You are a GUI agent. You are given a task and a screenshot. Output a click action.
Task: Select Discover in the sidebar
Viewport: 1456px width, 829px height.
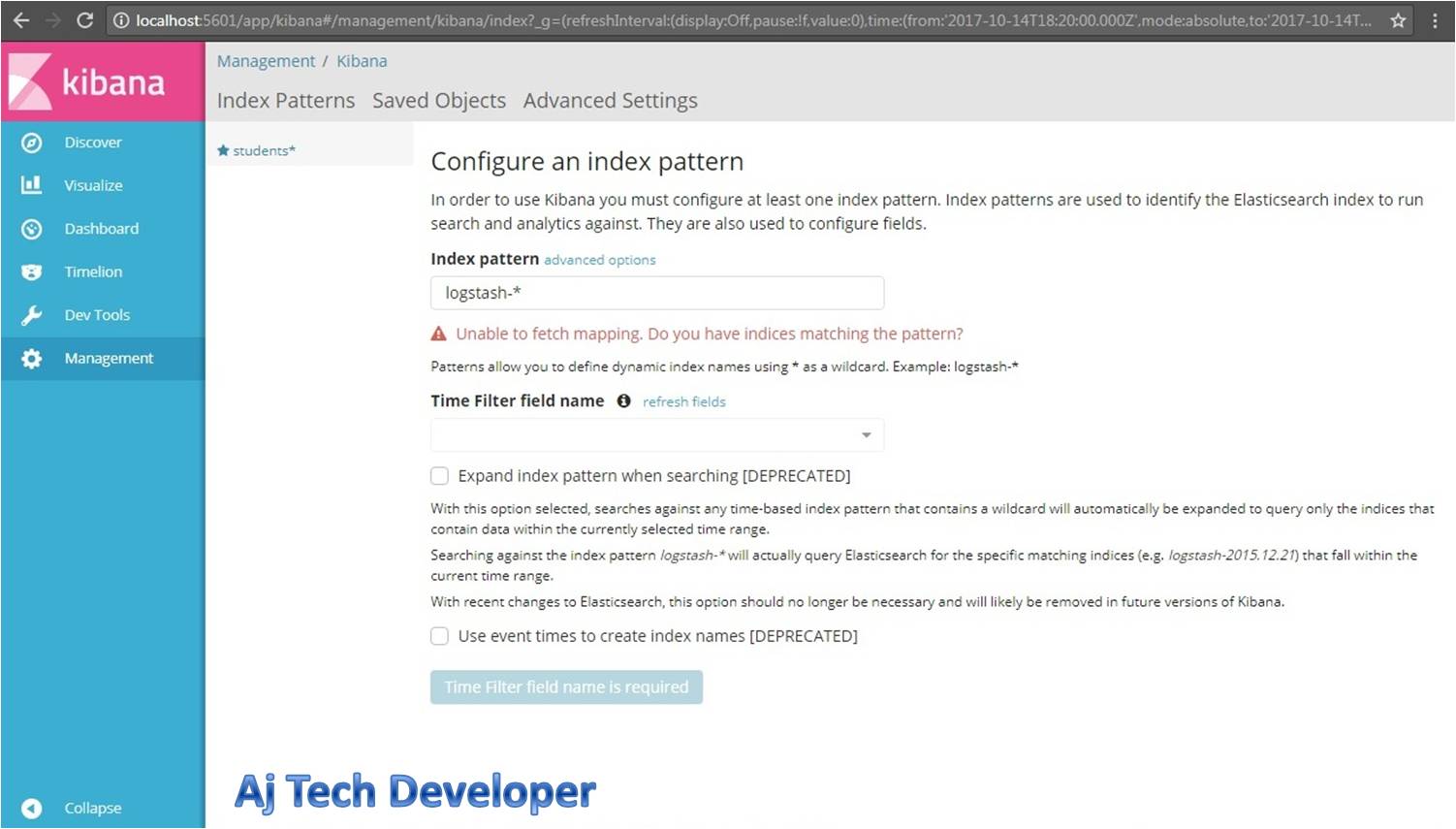point(93,143)
